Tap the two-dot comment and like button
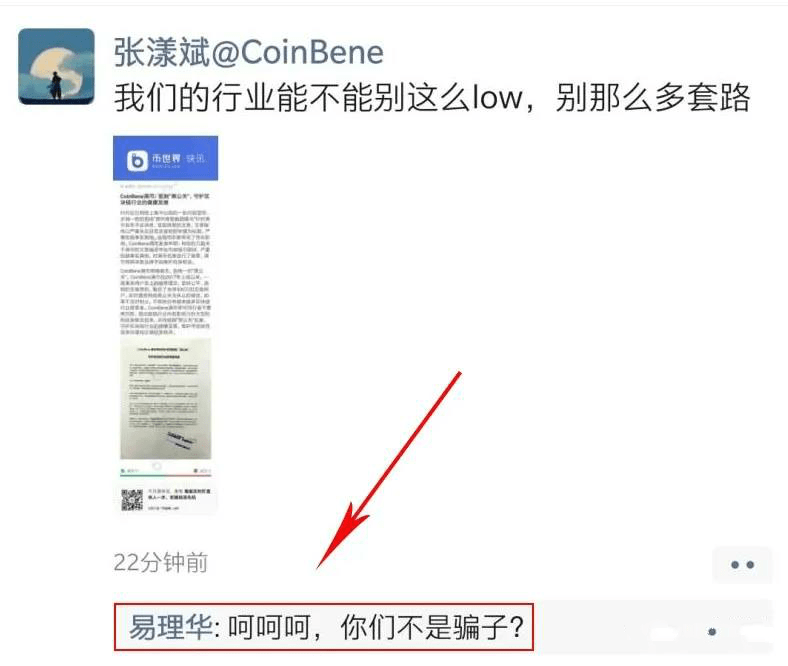 point(742,564)
